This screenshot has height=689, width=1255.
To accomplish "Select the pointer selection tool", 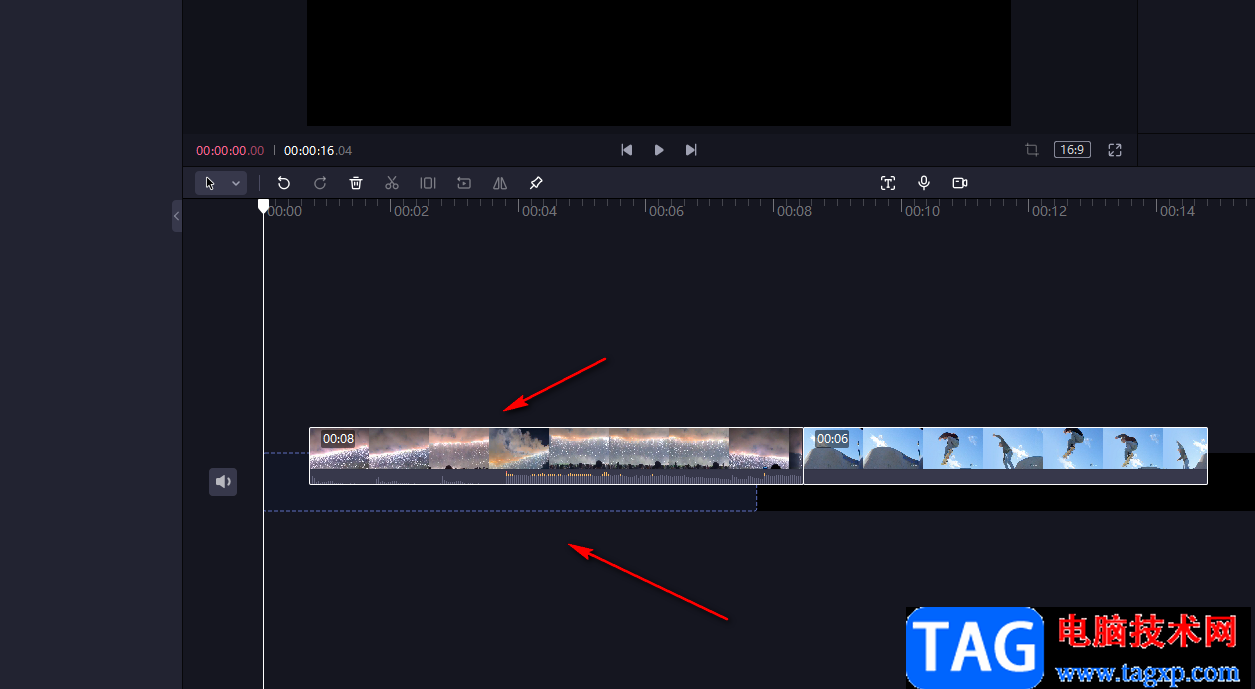I will (210, 183).
